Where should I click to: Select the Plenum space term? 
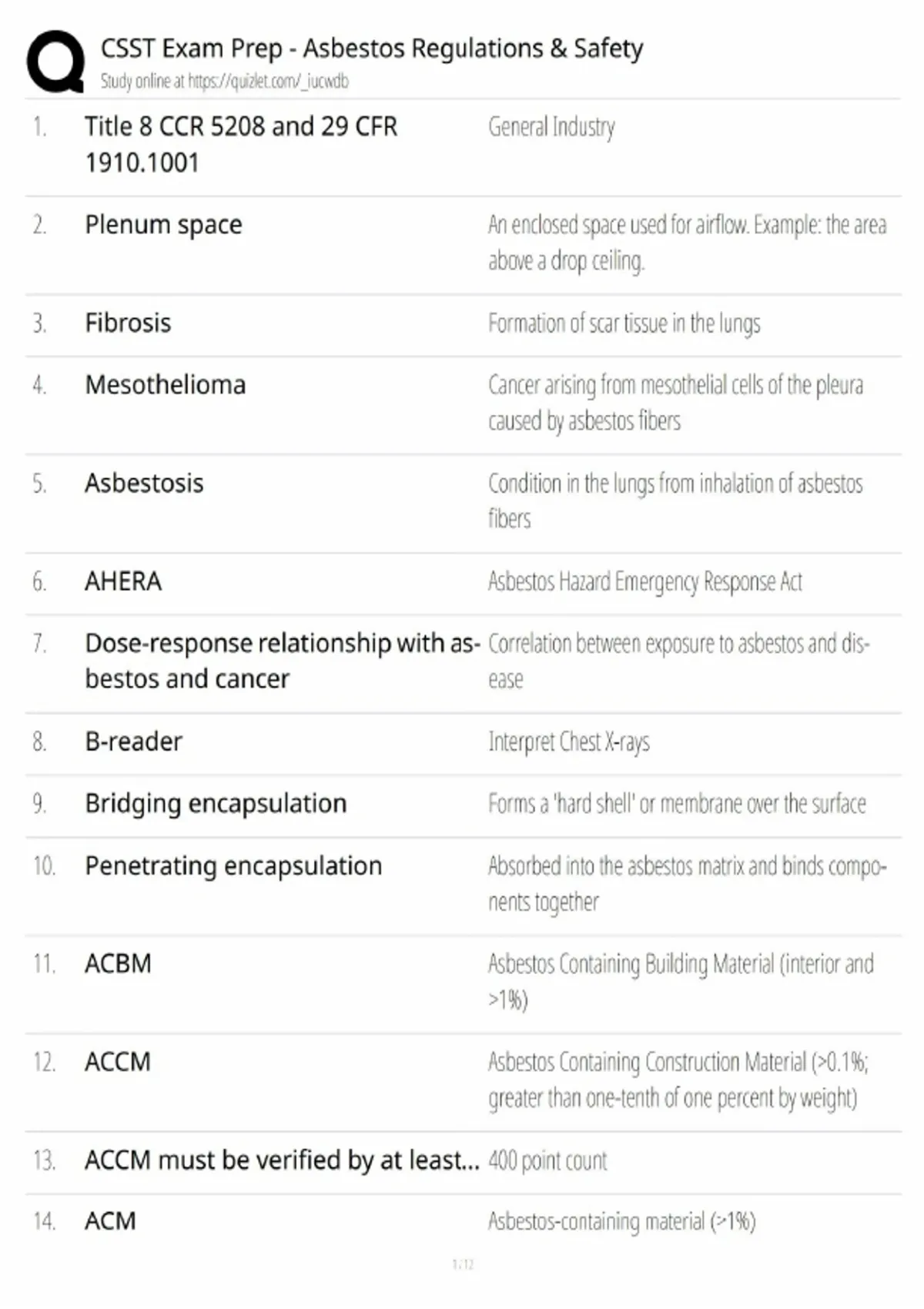[163, 225]
